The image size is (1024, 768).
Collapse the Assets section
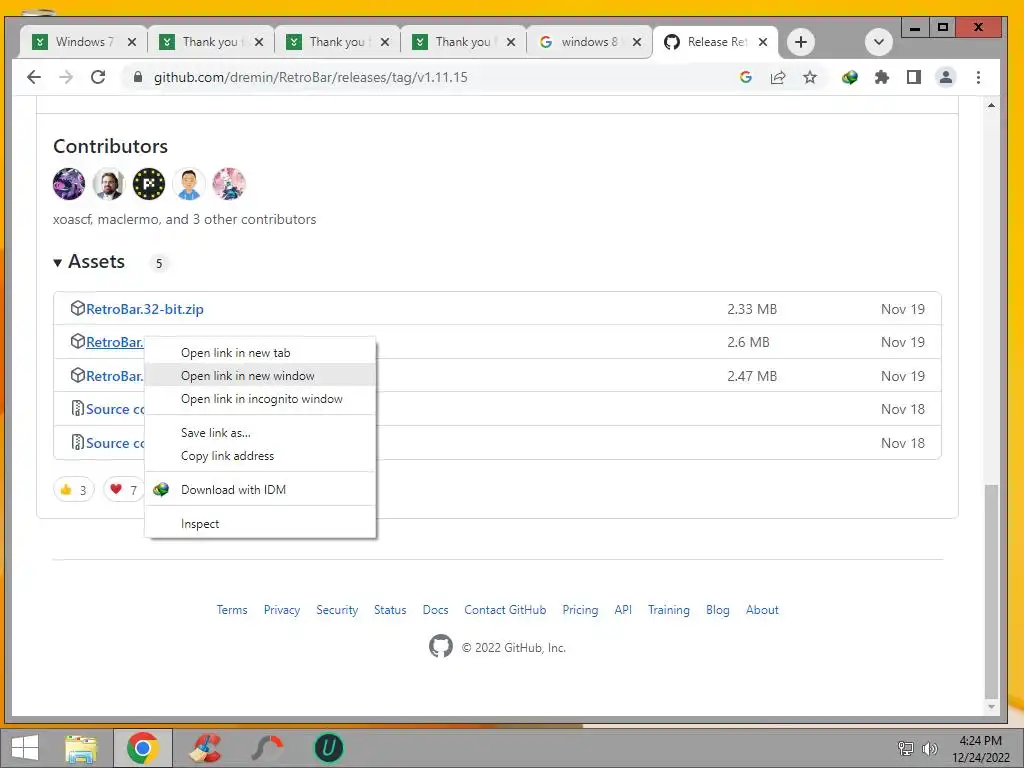pos(89,262)
